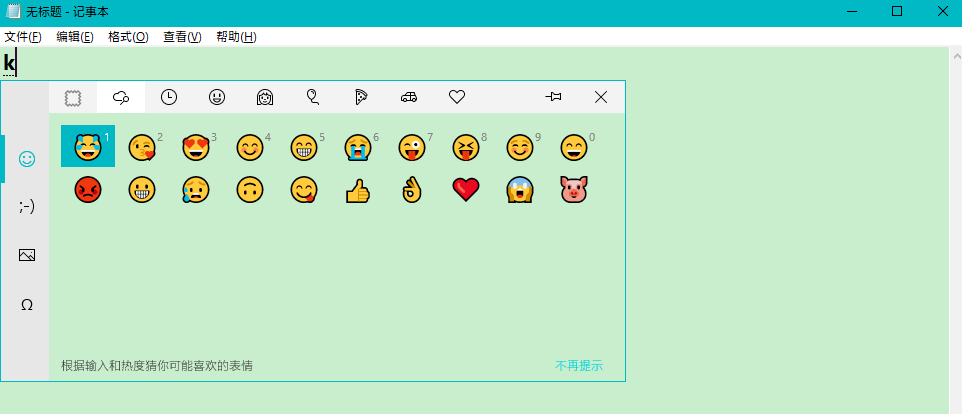
Task: Open the 格式(O) menu
Action: [128, 37]
